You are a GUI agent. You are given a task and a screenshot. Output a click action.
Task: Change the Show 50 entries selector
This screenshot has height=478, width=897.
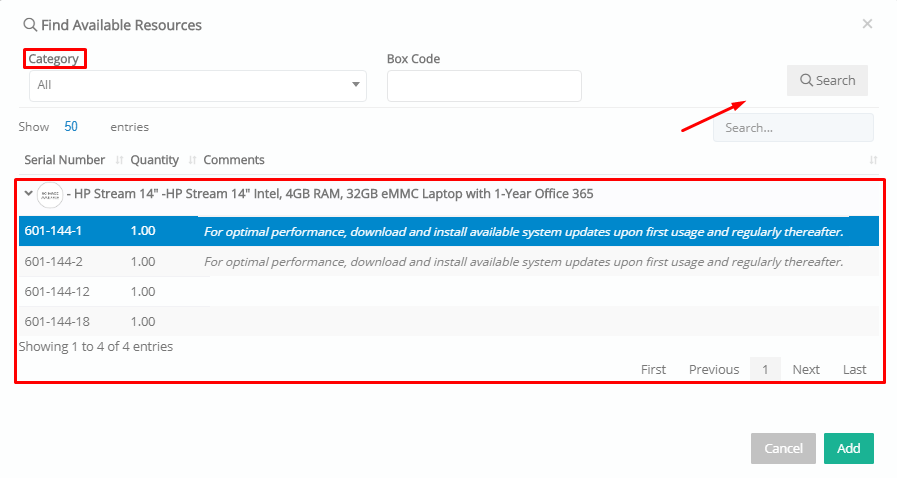71,126
